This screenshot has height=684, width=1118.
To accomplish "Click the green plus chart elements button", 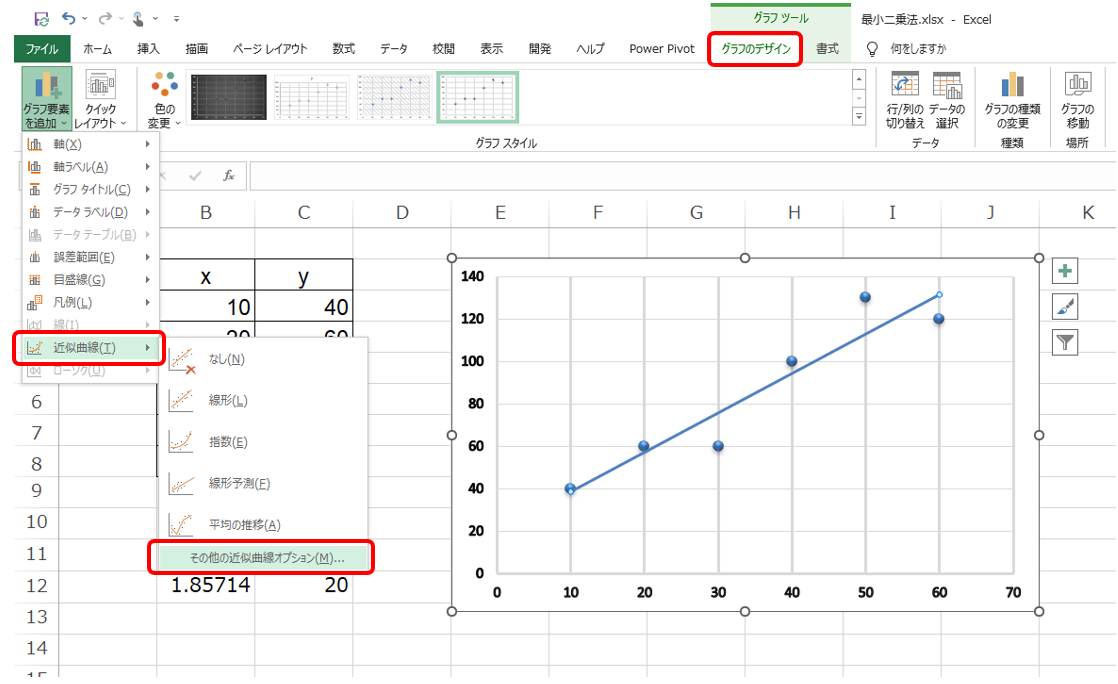I will (1065, 271).
